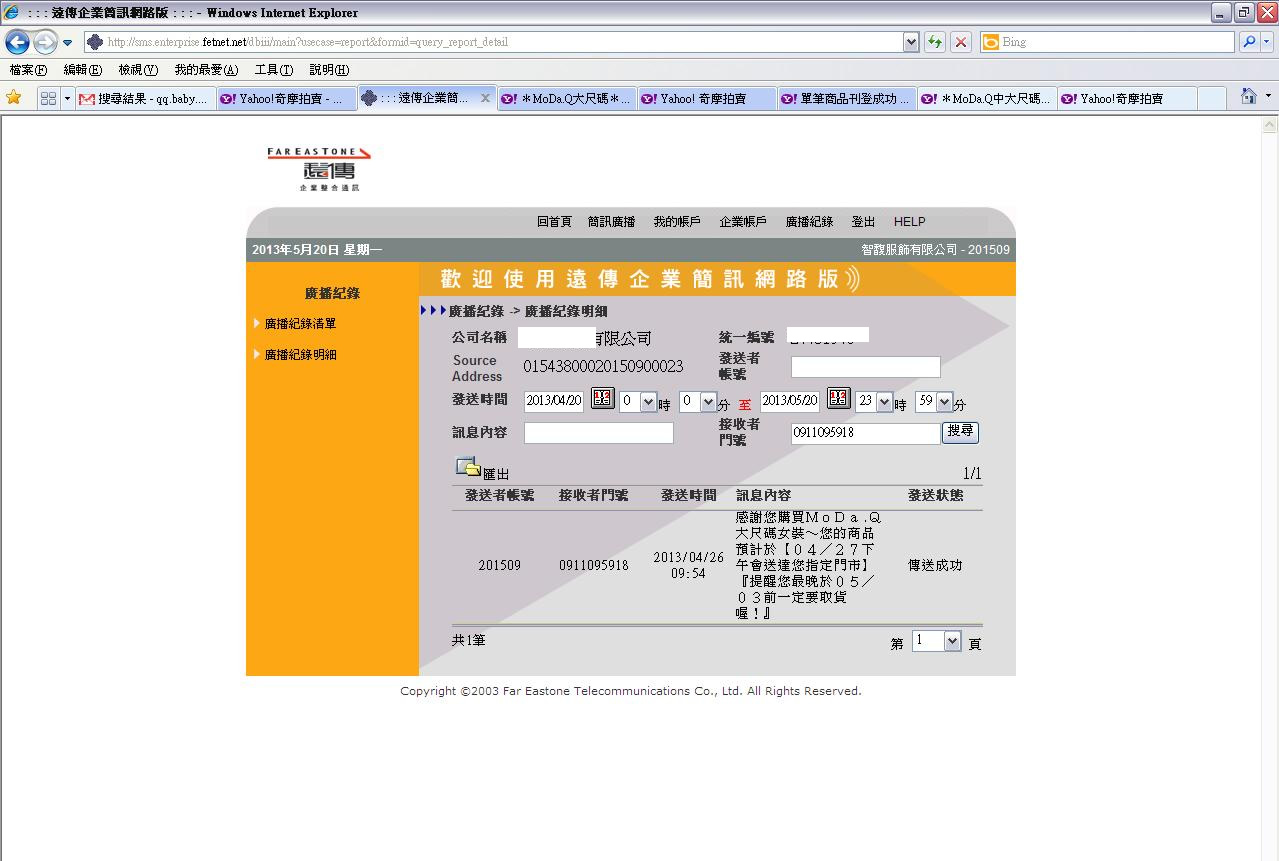Open start date calendar picker icon
This screenshot has height=861, width=1279.
point(602,399)
